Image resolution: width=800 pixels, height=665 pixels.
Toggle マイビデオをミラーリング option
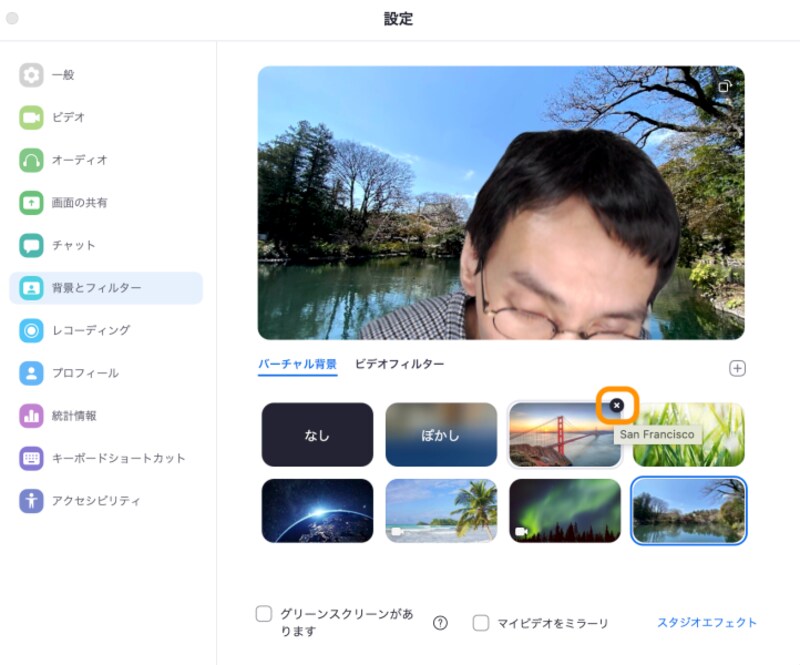coord(481,621)
